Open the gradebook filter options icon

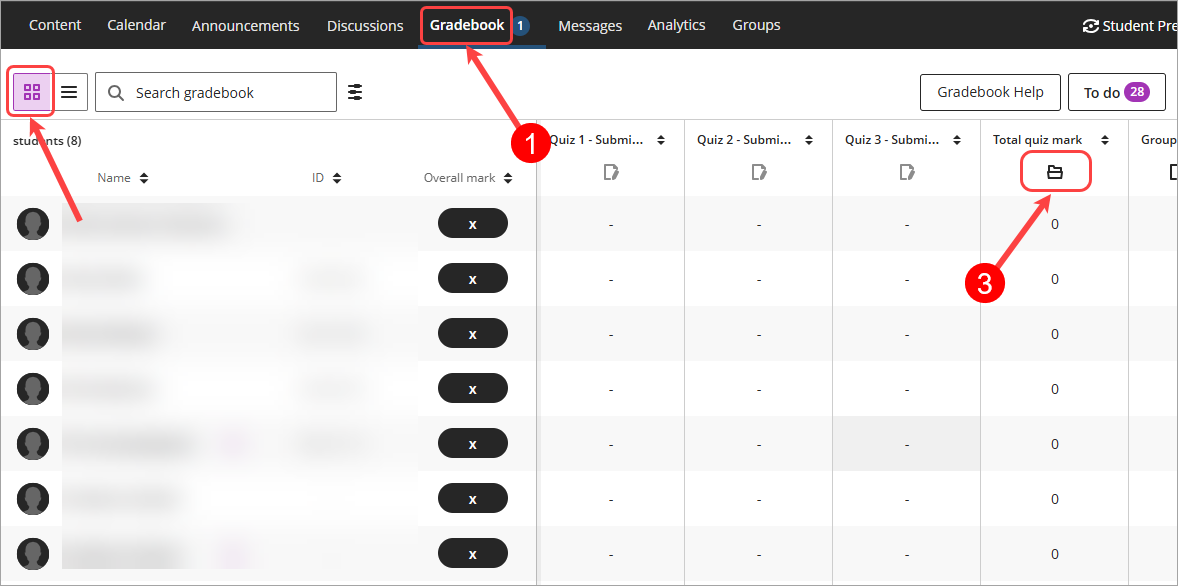point(355,92)
